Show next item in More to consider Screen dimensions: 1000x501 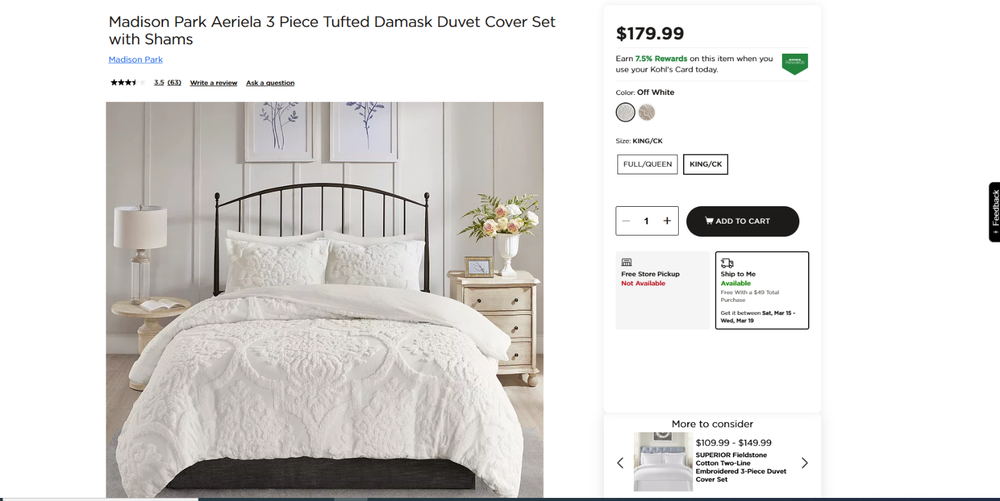pos(804,463)
